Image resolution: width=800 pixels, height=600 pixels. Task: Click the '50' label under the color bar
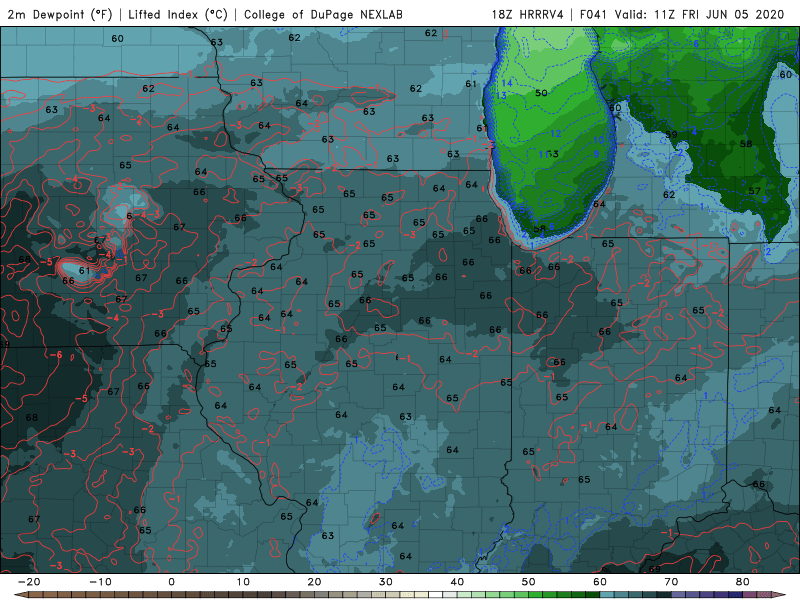tap(529, 582)
